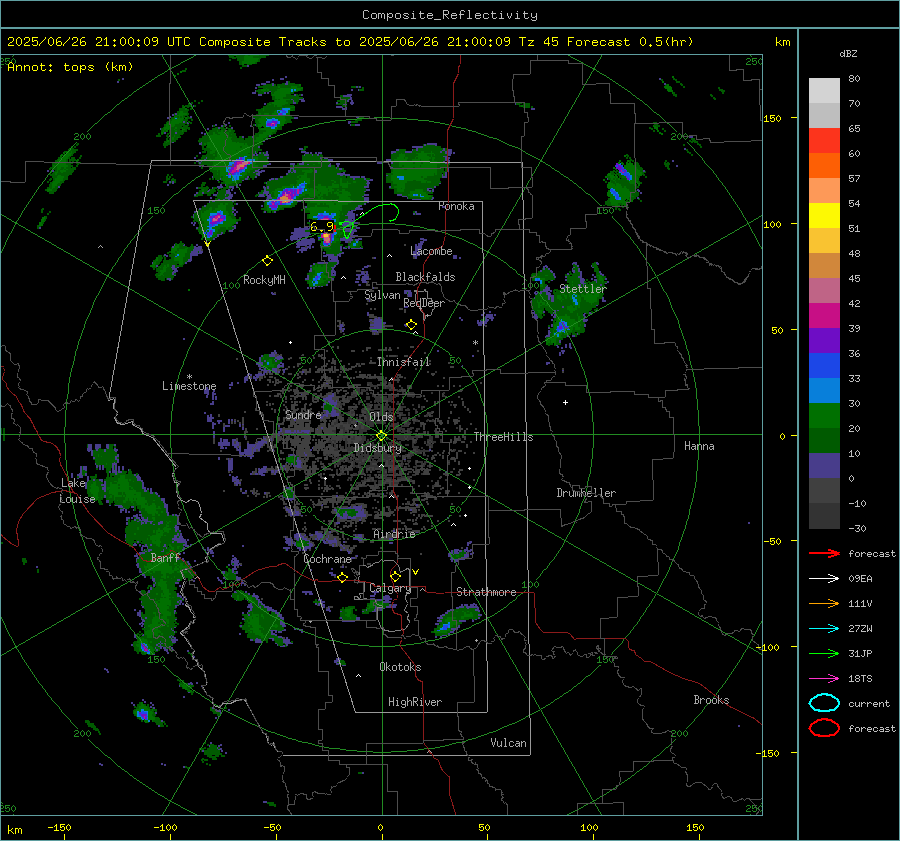
Task: Click the Stettler town label
Action: (x=583, y=289)
